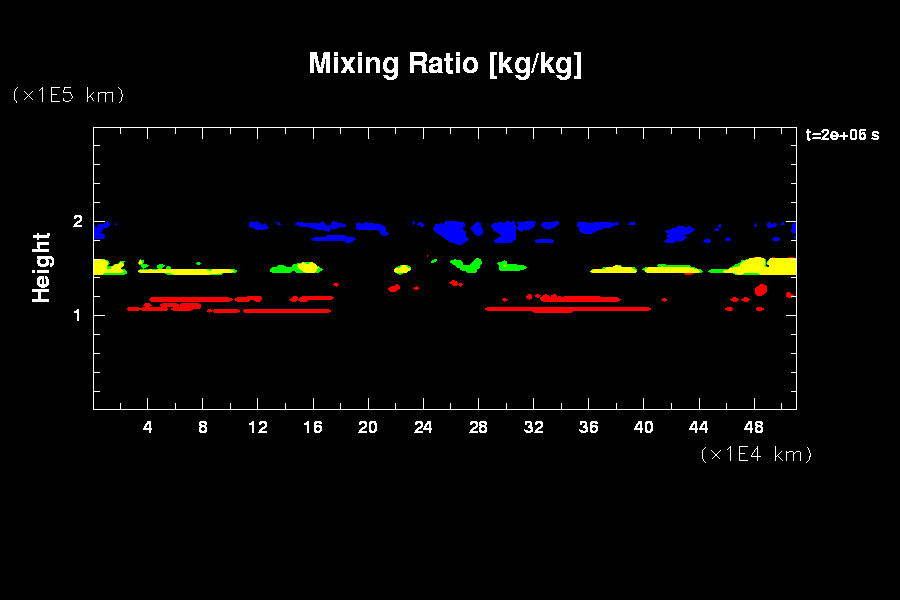Screen dimensions: 900x600
Task: Click the long red band below the 1.2 height level
Action: coord(568,309)
